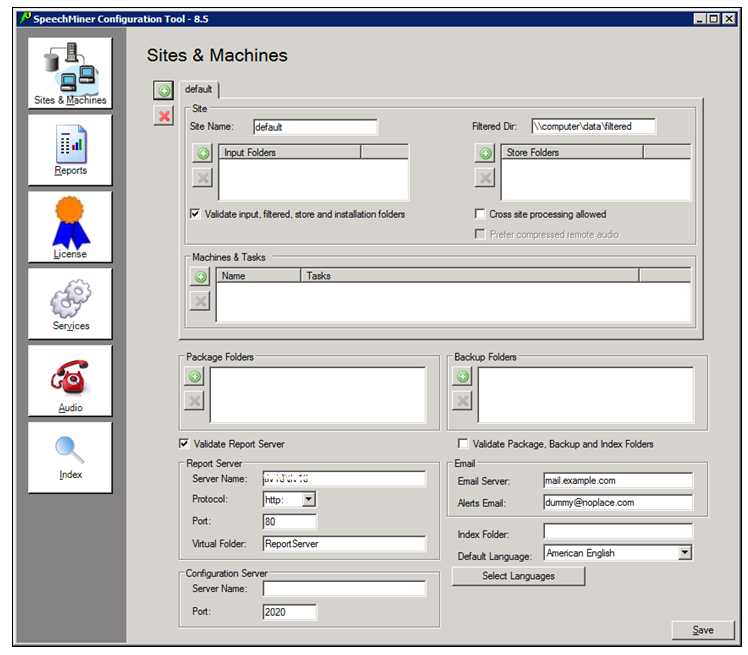Image resolution: width=748 pixels, height=655 pixels.
Task: Add an Input Folder with green plus
Action: [x=201, y=153]
